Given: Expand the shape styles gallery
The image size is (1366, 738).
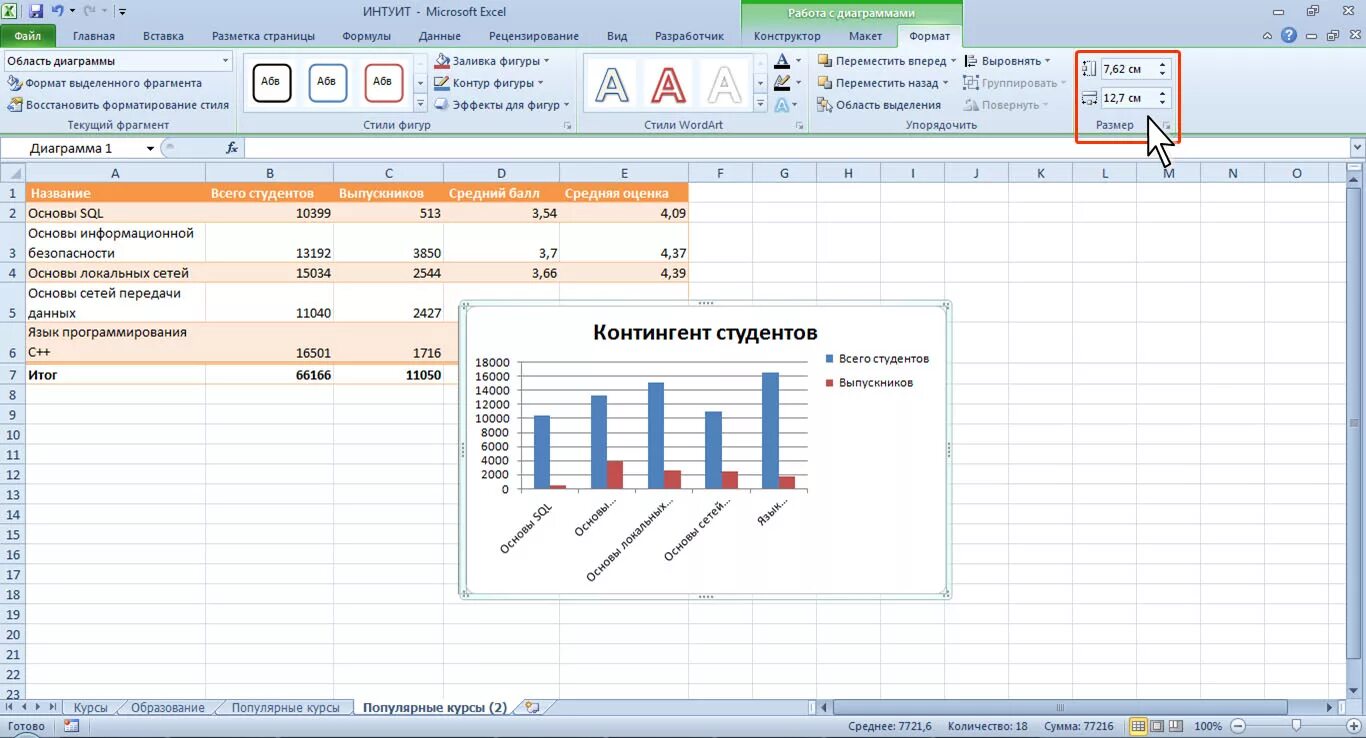Looking at the screenshot, I should click(x=420, y=104).
